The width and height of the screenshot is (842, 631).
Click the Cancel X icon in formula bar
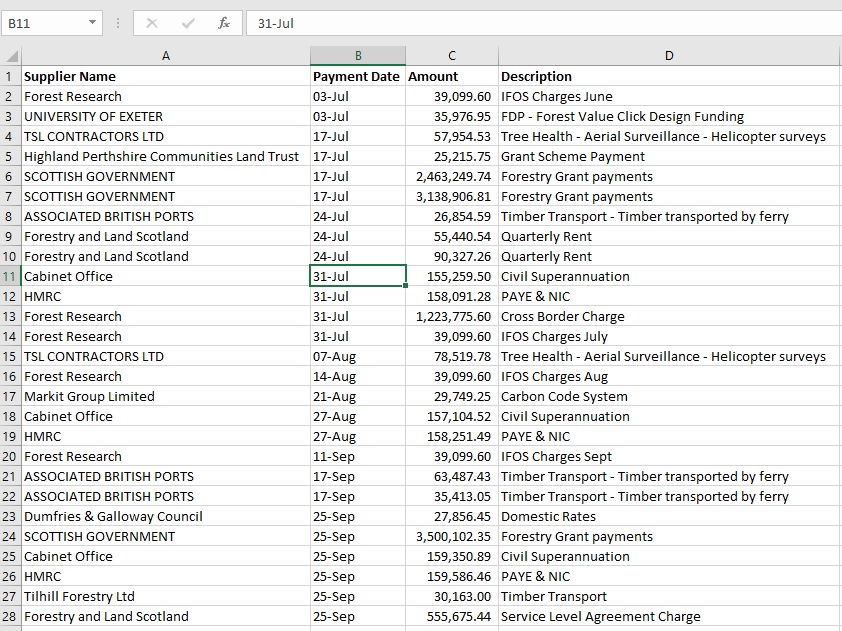pos(152,23)
